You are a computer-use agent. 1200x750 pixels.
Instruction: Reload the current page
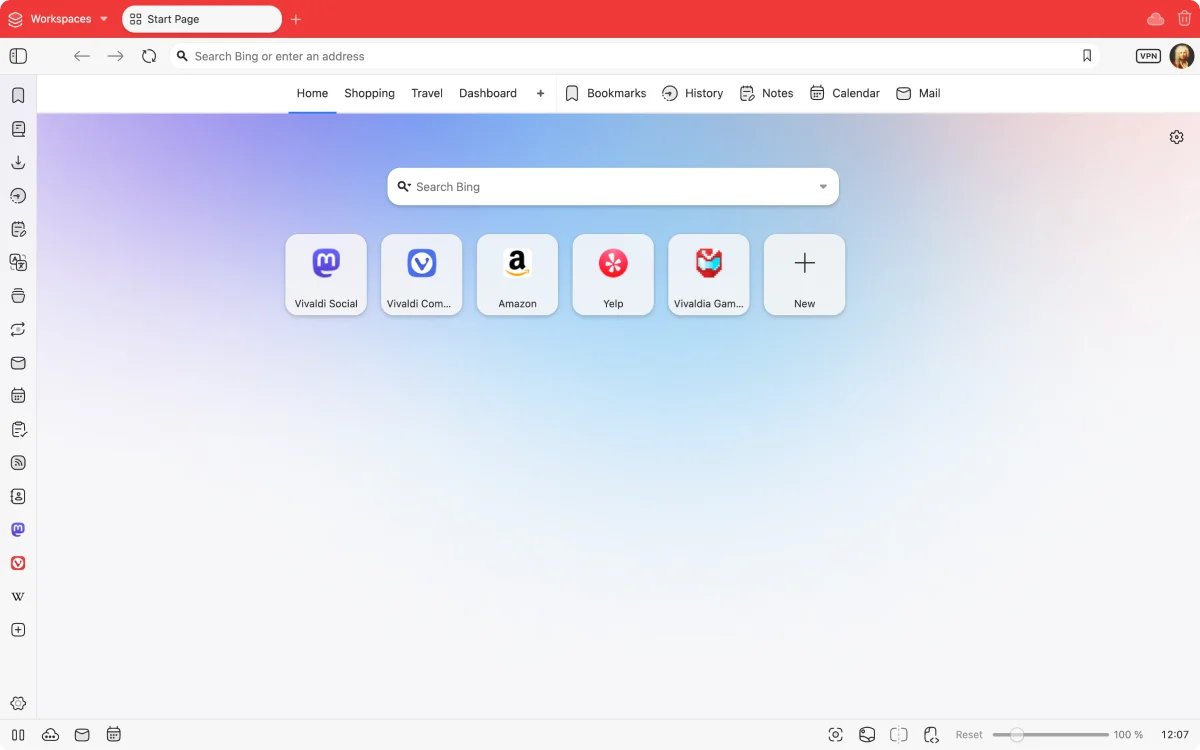pos(149,56)
